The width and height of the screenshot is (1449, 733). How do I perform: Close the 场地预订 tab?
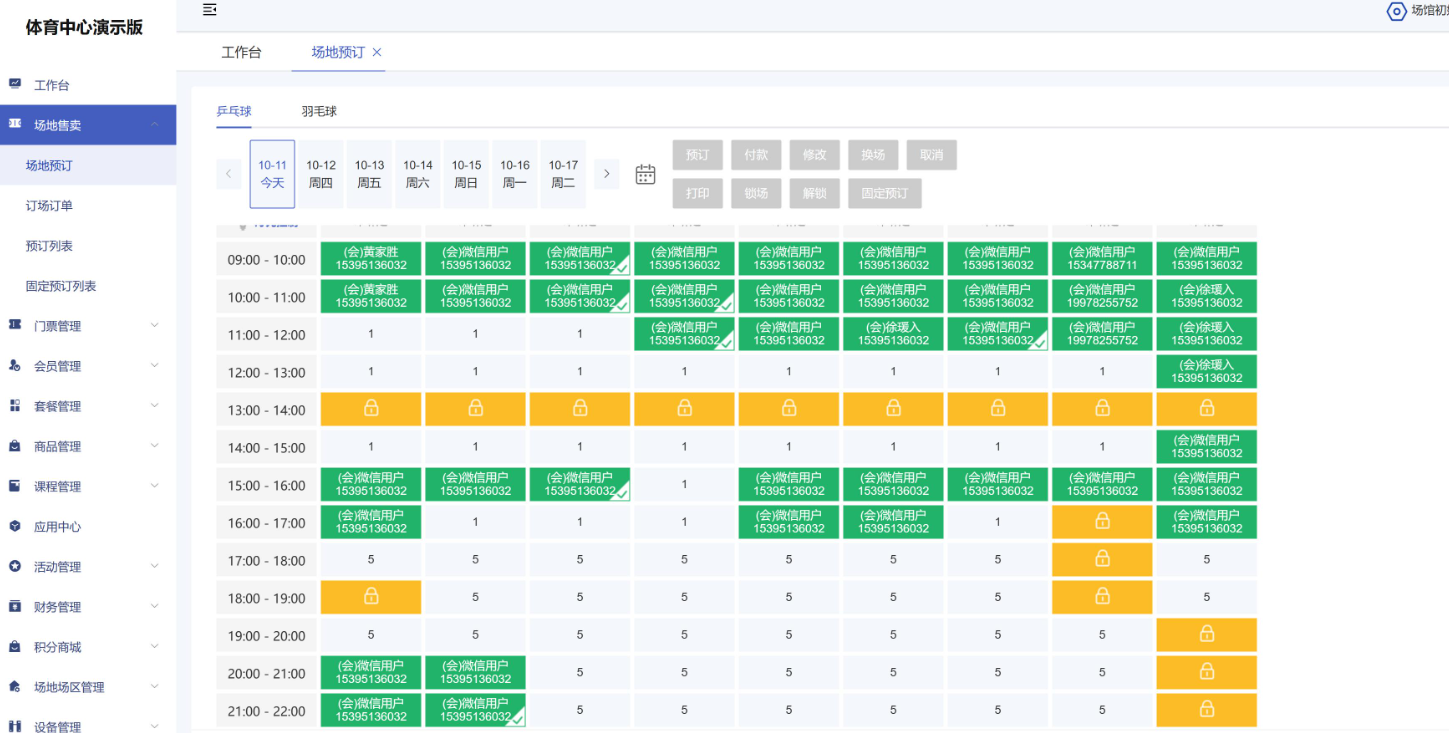tap(377, 52)
